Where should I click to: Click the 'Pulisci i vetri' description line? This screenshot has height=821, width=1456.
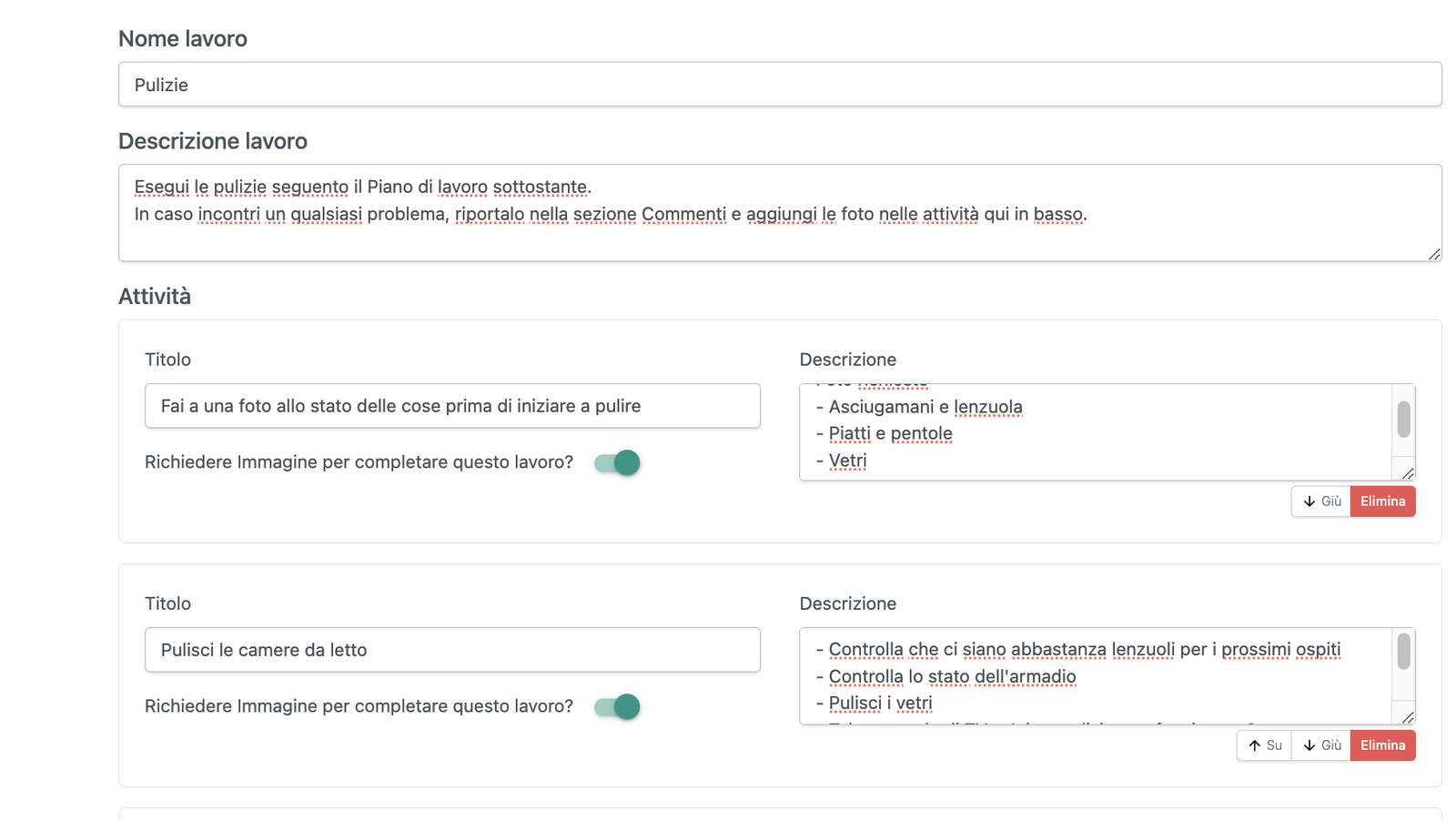(x=880, y=704)
